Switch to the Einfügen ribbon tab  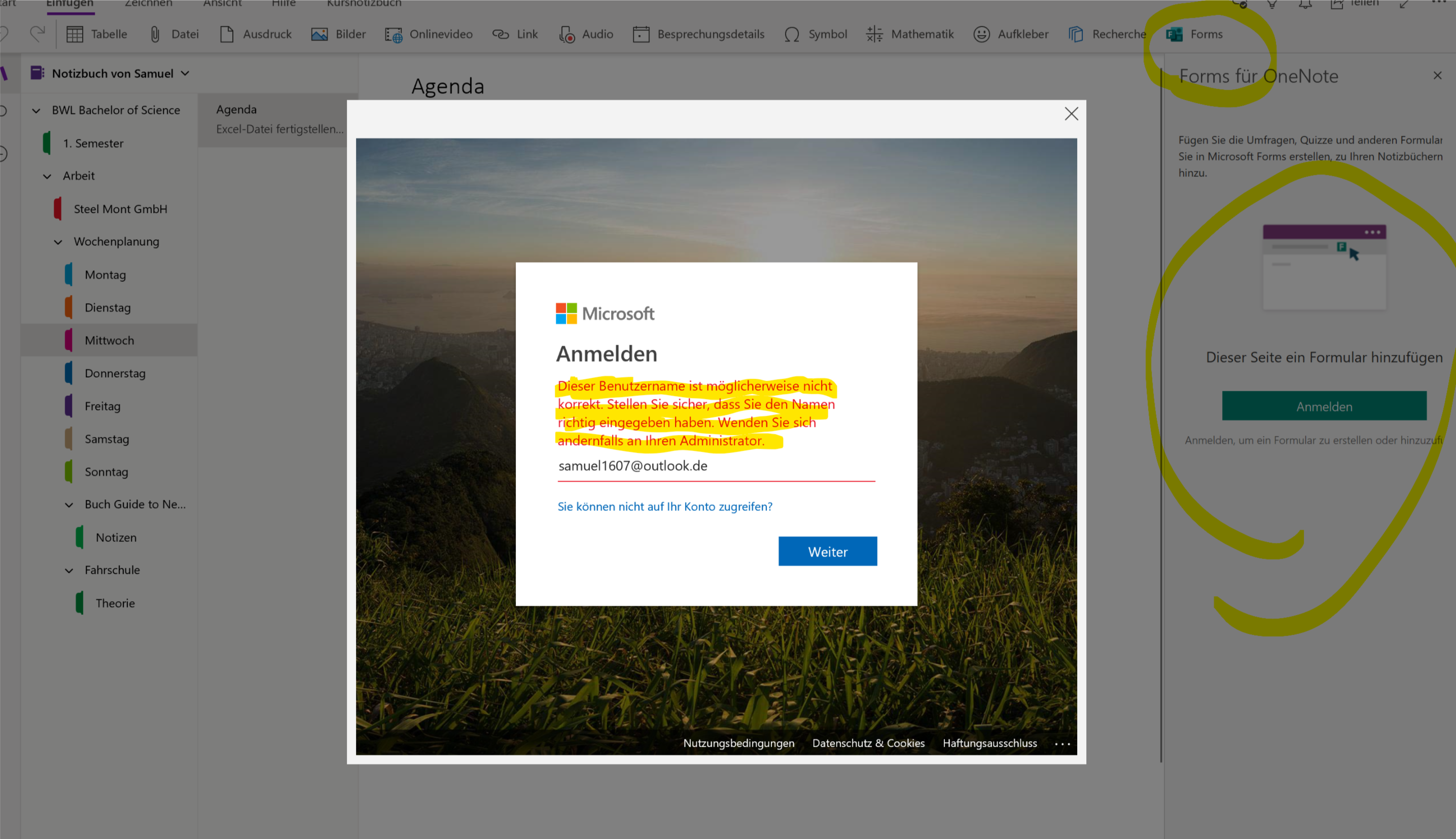coord(70,5)
